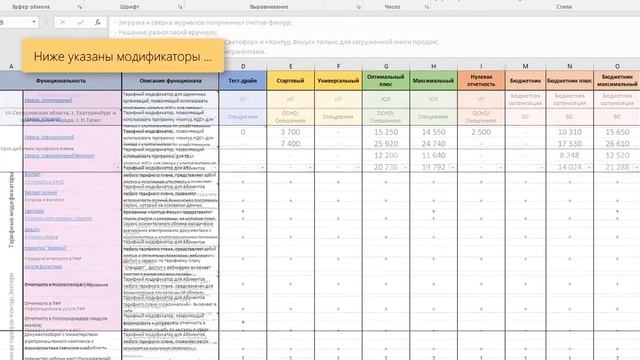Select the cell with value 3 700
640x360 pixels.
[x=291, y=132]
